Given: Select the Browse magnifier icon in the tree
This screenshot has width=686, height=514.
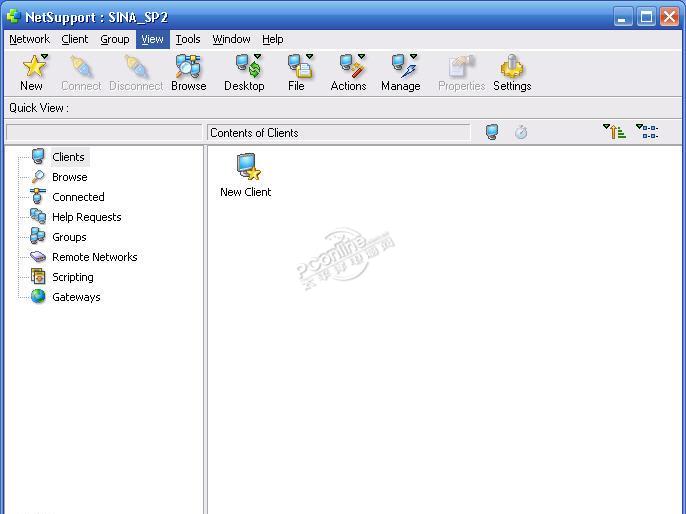Looking at the screenshot, I should coord(38,177).
